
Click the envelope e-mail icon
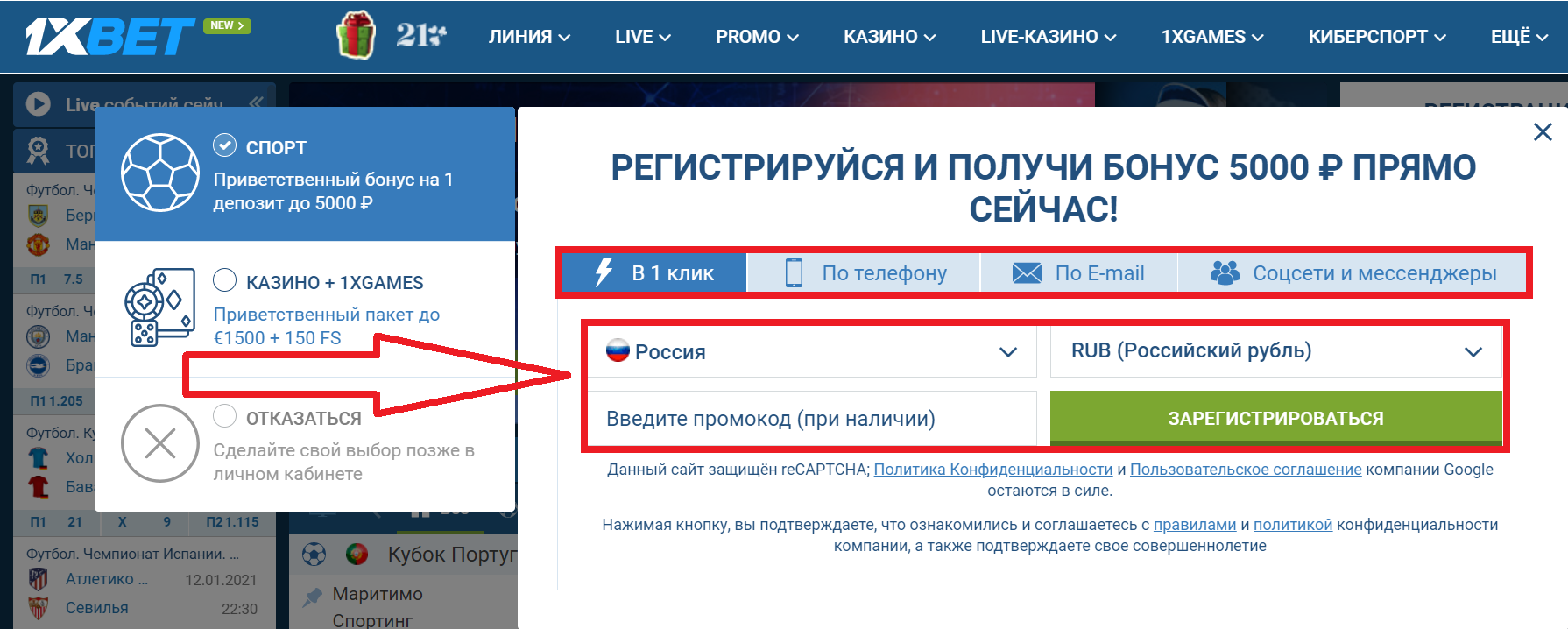pyautogui.click(x=1027, y=273)
